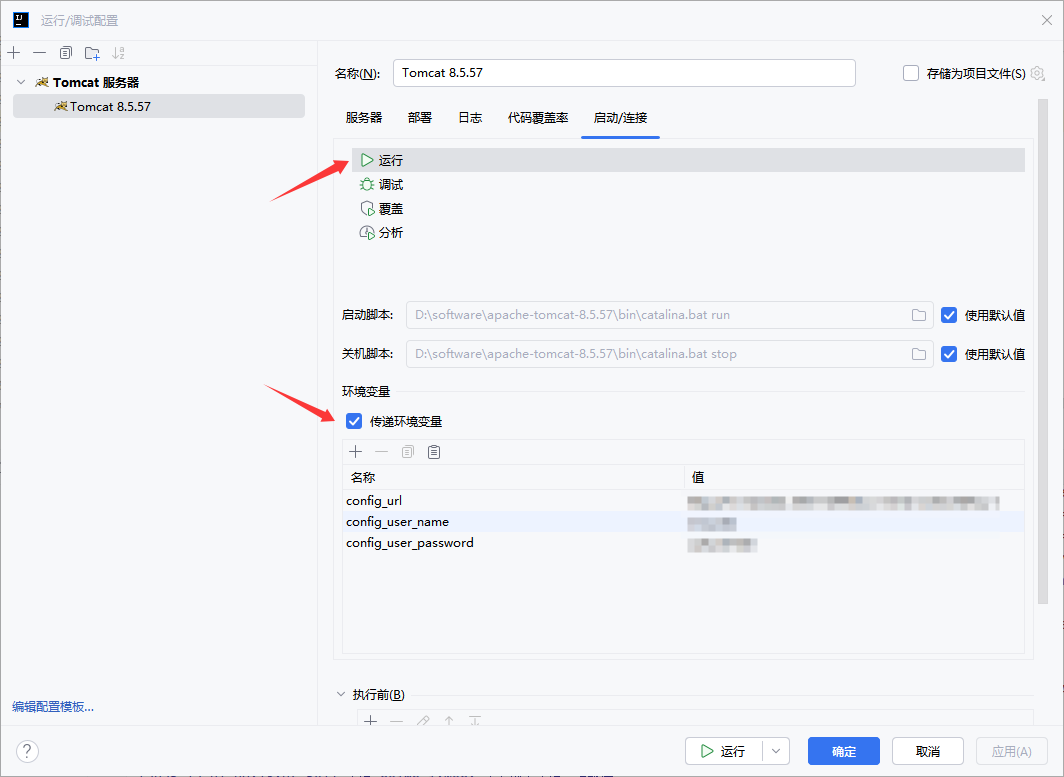
Task: Select the 覆盖 startup mode
Action: tap(688, 208)
